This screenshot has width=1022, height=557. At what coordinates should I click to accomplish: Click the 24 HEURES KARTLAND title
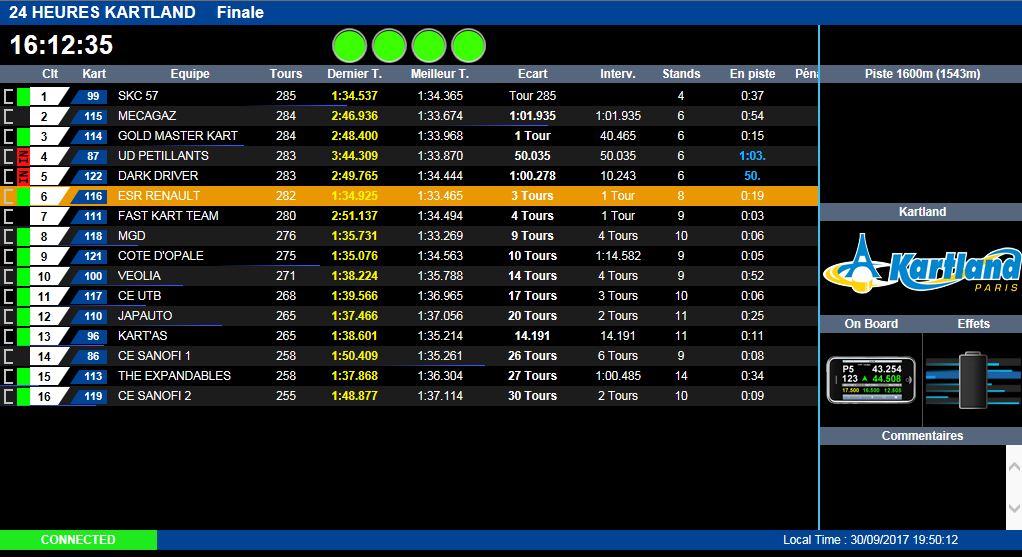pos(102,12)
